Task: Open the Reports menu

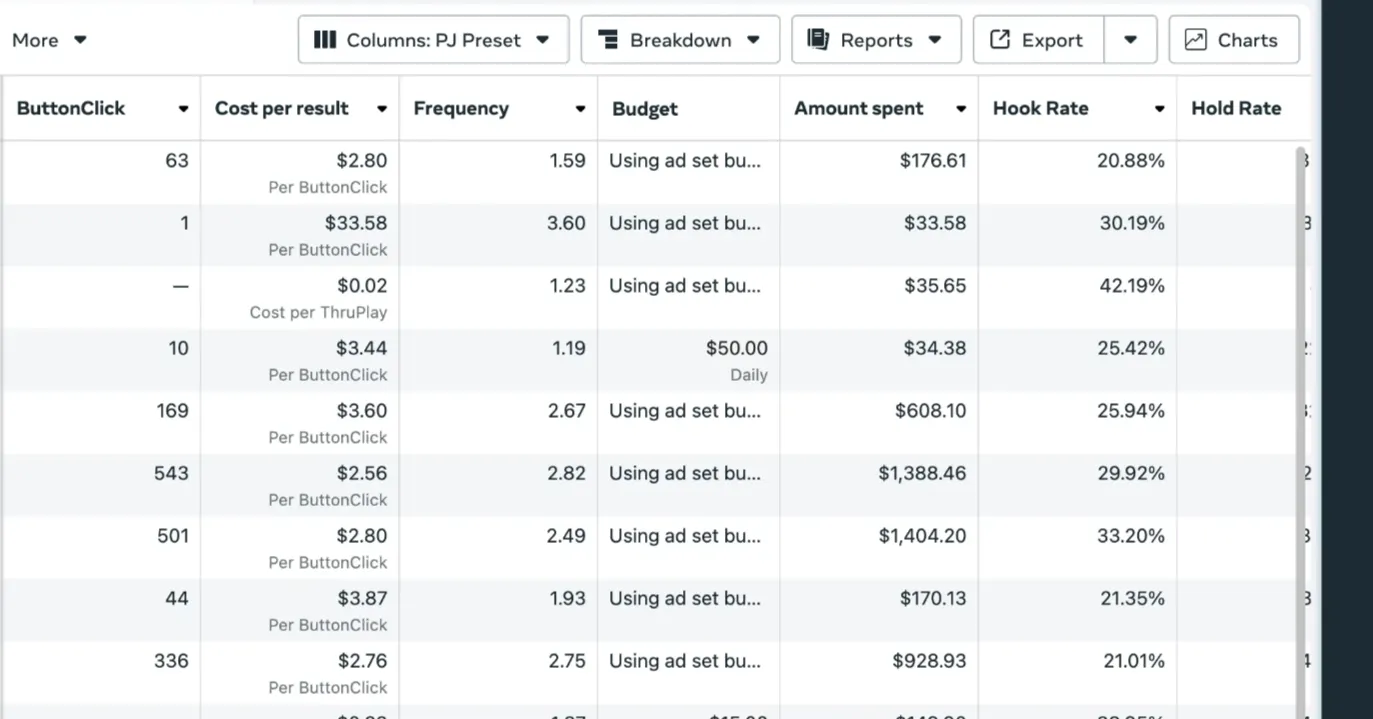Action: 876,40
